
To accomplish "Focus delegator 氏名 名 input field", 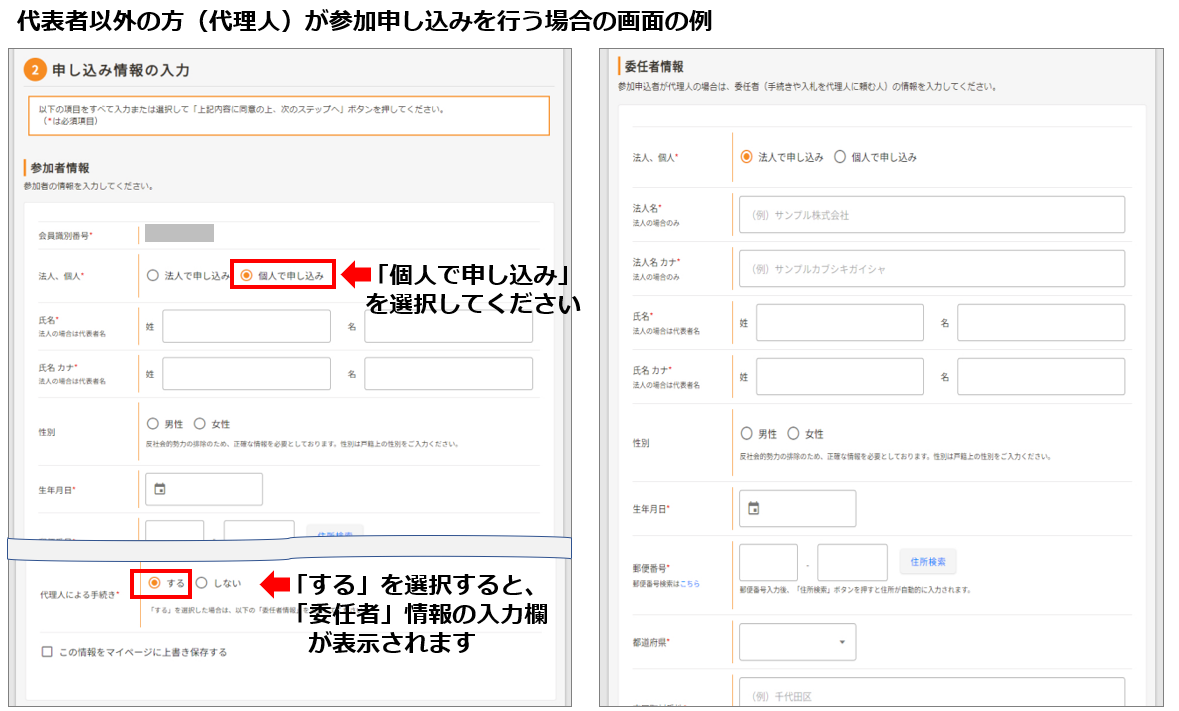I will tap(1040, 323).
